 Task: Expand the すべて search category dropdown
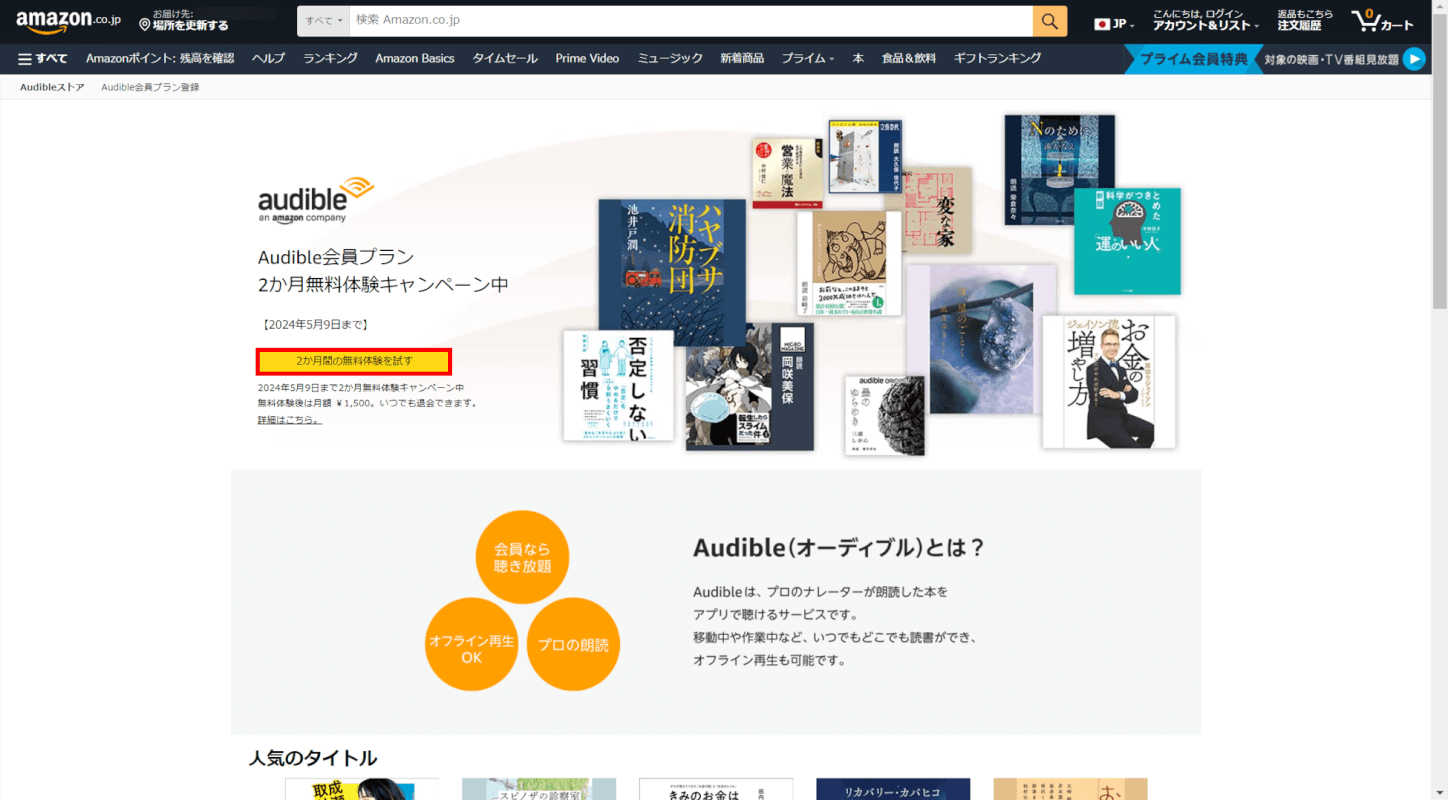coord(324,21)
